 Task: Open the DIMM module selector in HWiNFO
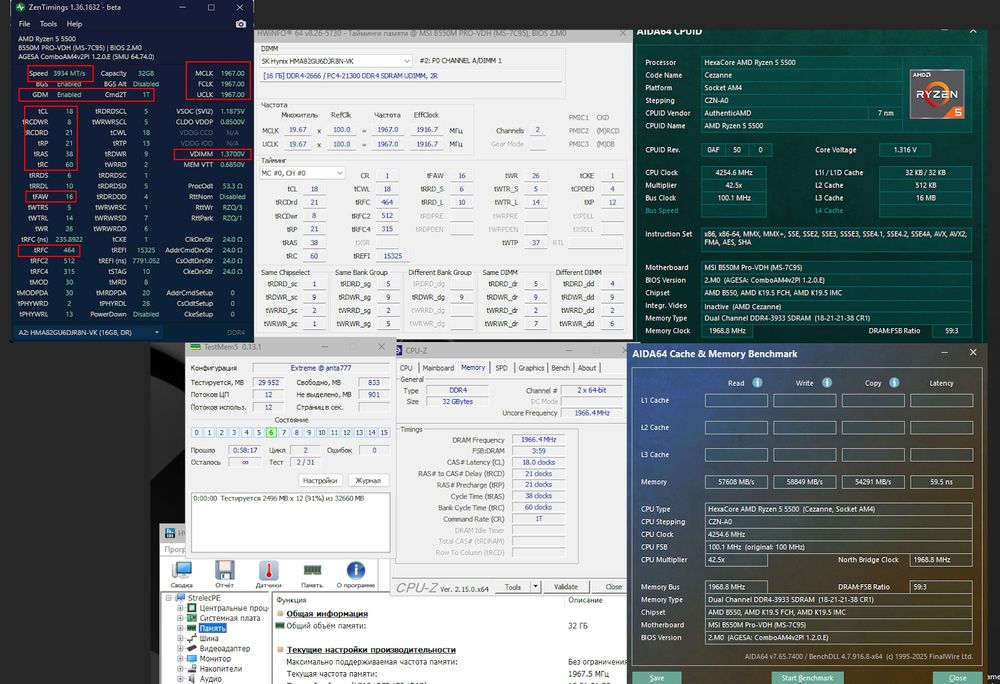336,61
